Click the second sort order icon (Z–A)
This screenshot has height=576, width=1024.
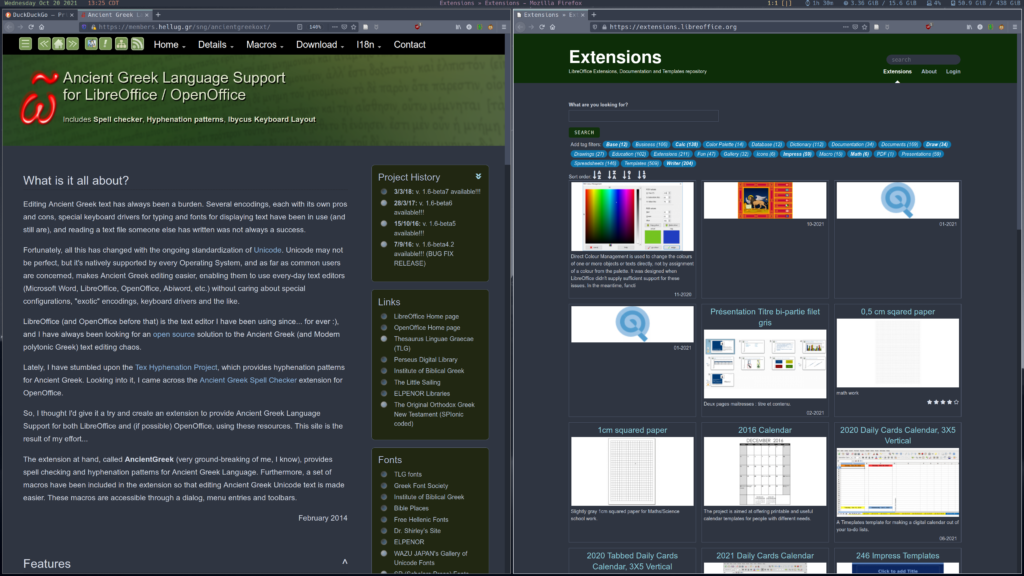612,175
